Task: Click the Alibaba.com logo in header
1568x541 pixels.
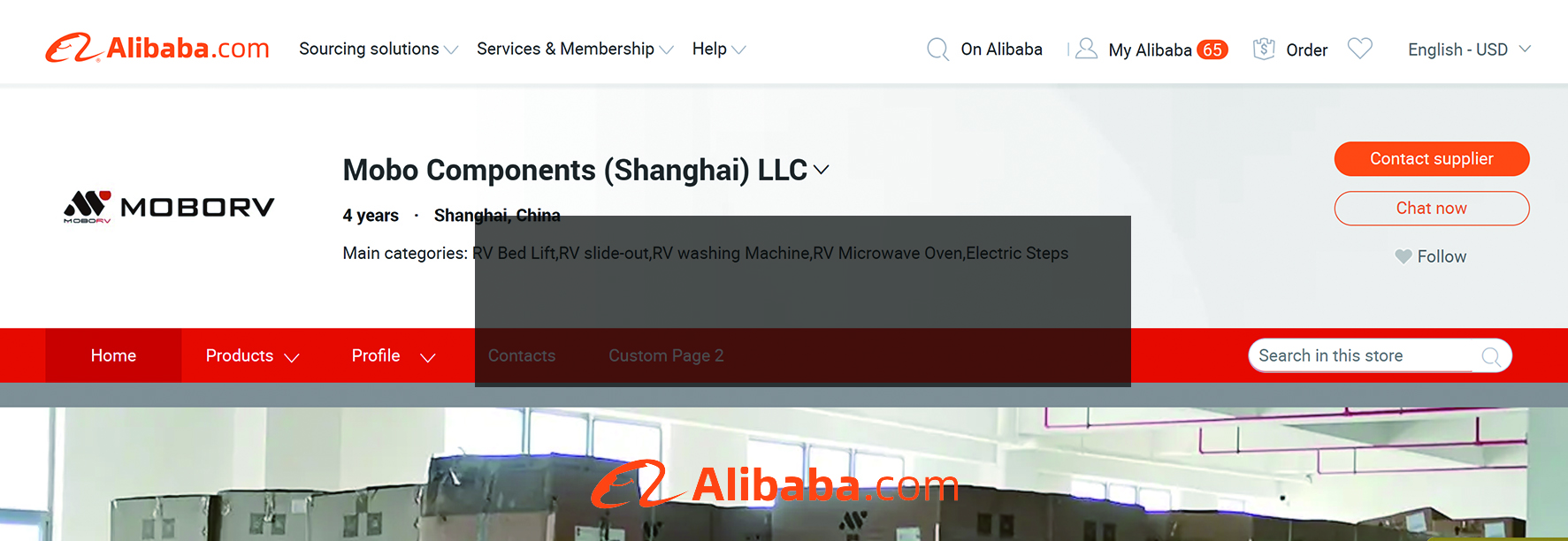Action: tap(157, 48)
